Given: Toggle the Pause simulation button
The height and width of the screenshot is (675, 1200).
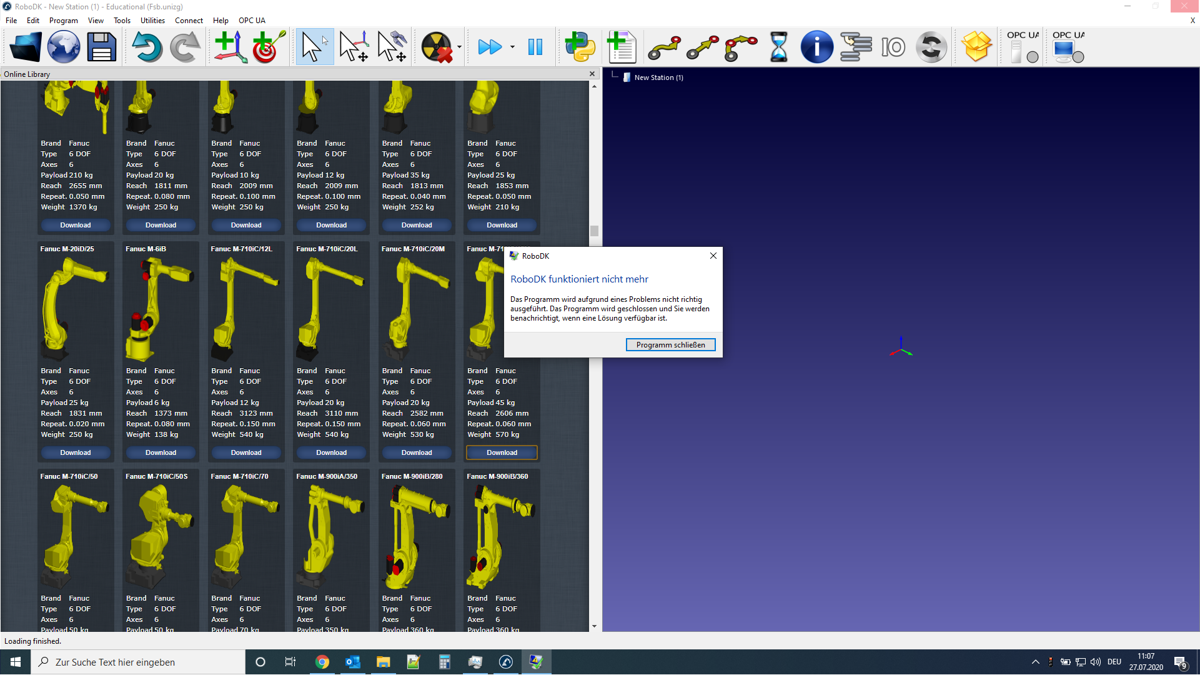Looking at the screenshot, I should pos(535,47).
